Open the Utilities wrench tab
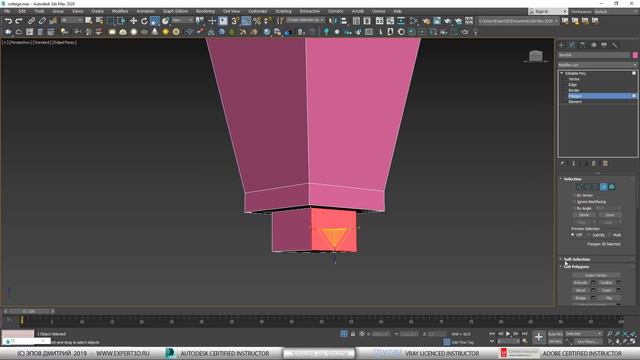 (615, 45)
